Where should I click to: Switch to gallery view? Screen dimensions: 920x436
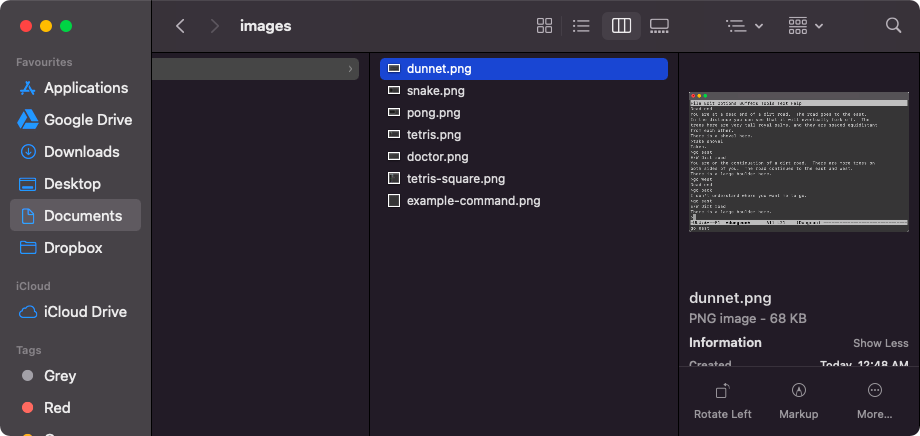pos(659,26)
